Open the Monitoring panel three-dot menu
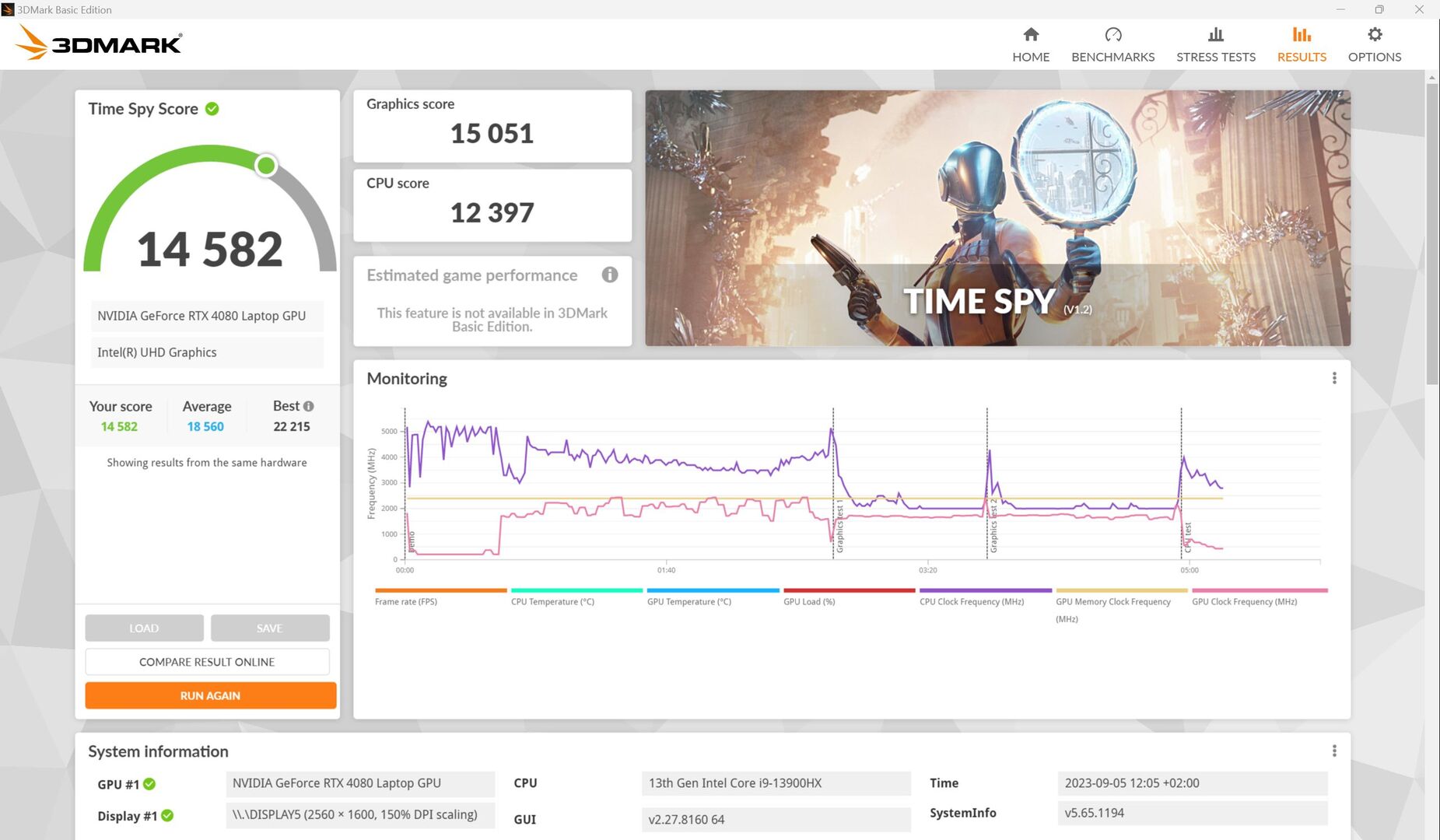Image resolution: width=1440 pixels, height=840 pixels. coord(1334,378)
